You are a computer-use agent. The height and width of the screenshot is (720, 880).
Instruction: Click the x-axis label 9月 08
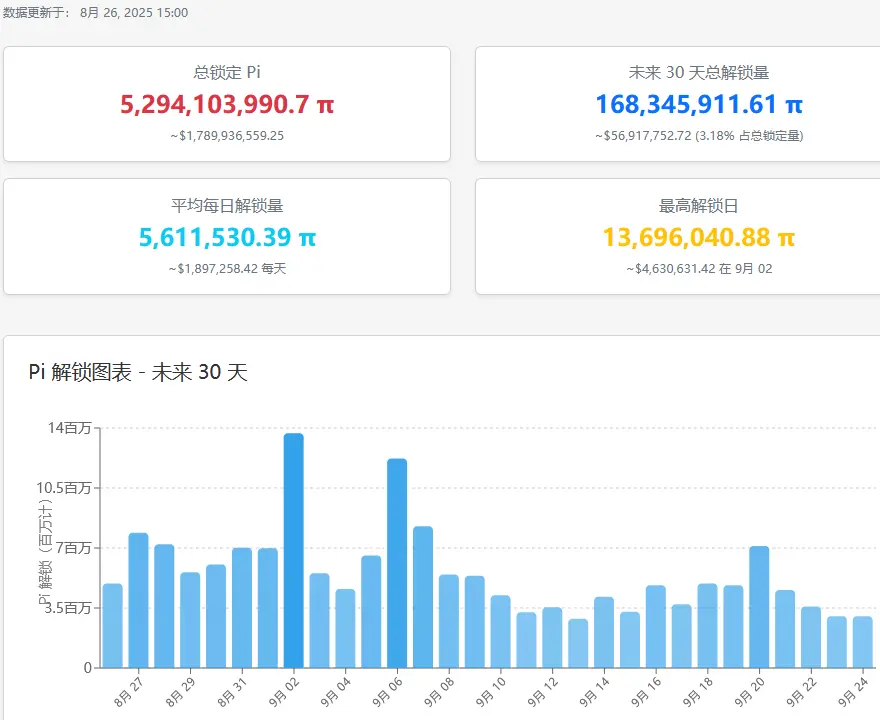439,692
